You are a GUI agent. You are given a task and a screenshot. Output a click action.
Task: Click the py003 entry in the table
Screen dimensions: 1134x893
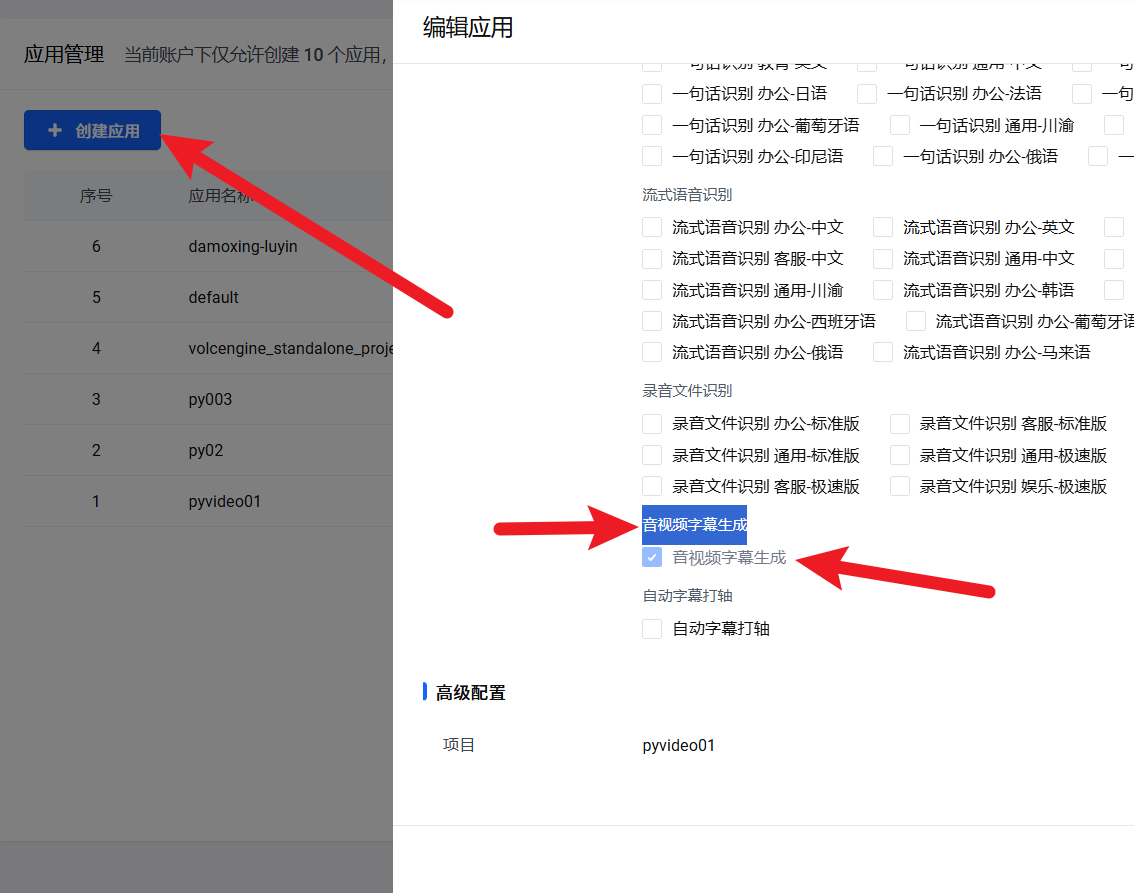pos(210,399)
